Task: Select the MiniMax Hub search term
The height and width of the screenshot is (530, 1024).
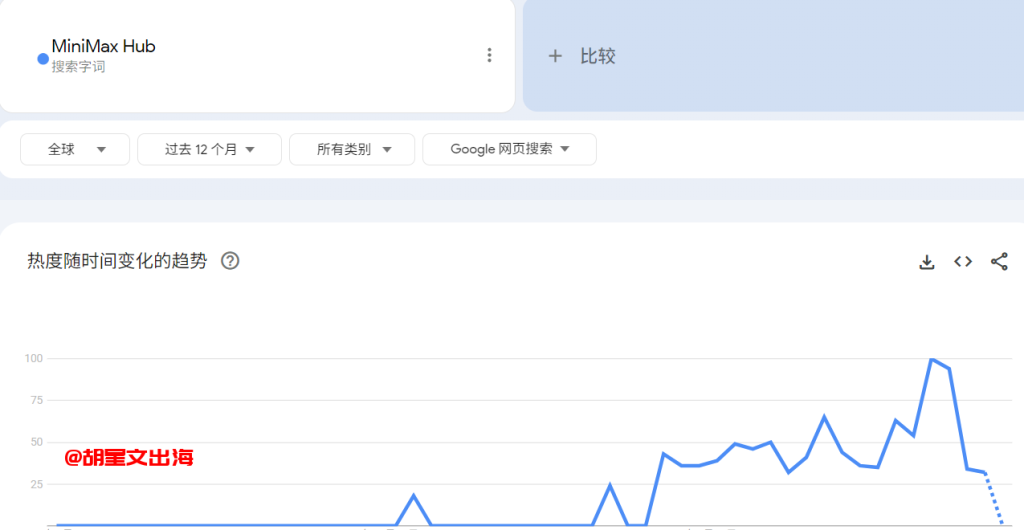Action: [103, 46]
